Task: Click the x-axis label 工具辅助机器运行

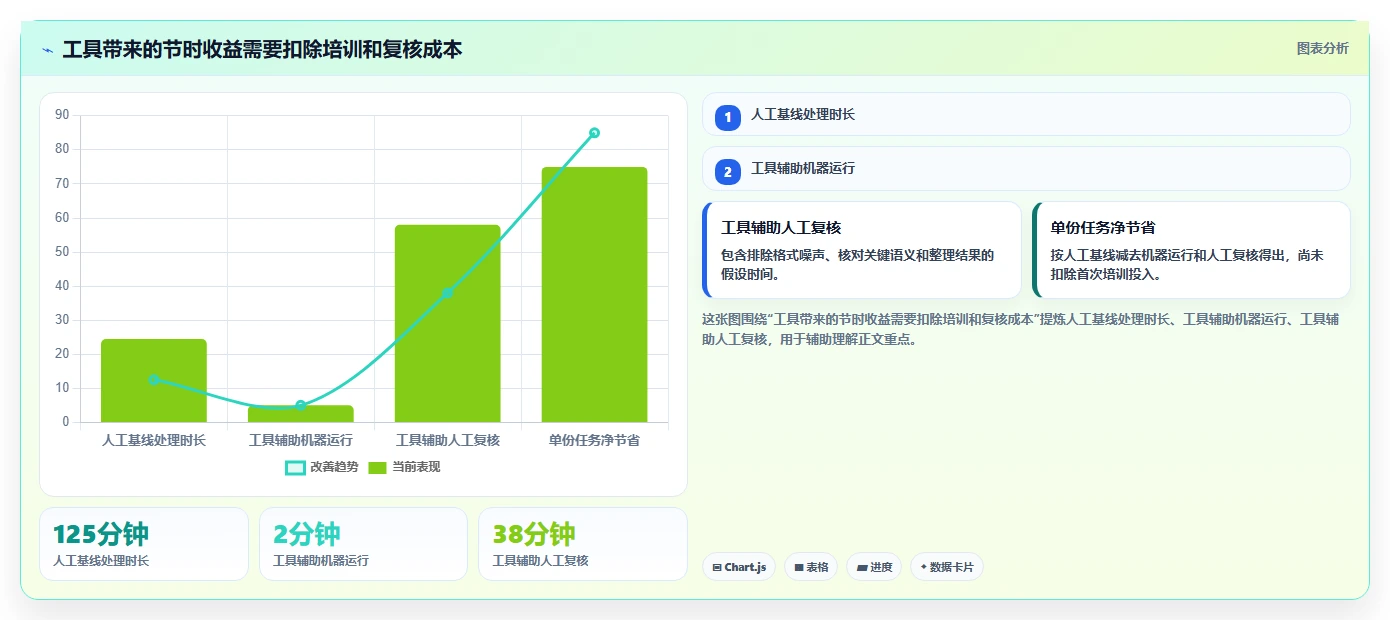Action: [301, 440]
